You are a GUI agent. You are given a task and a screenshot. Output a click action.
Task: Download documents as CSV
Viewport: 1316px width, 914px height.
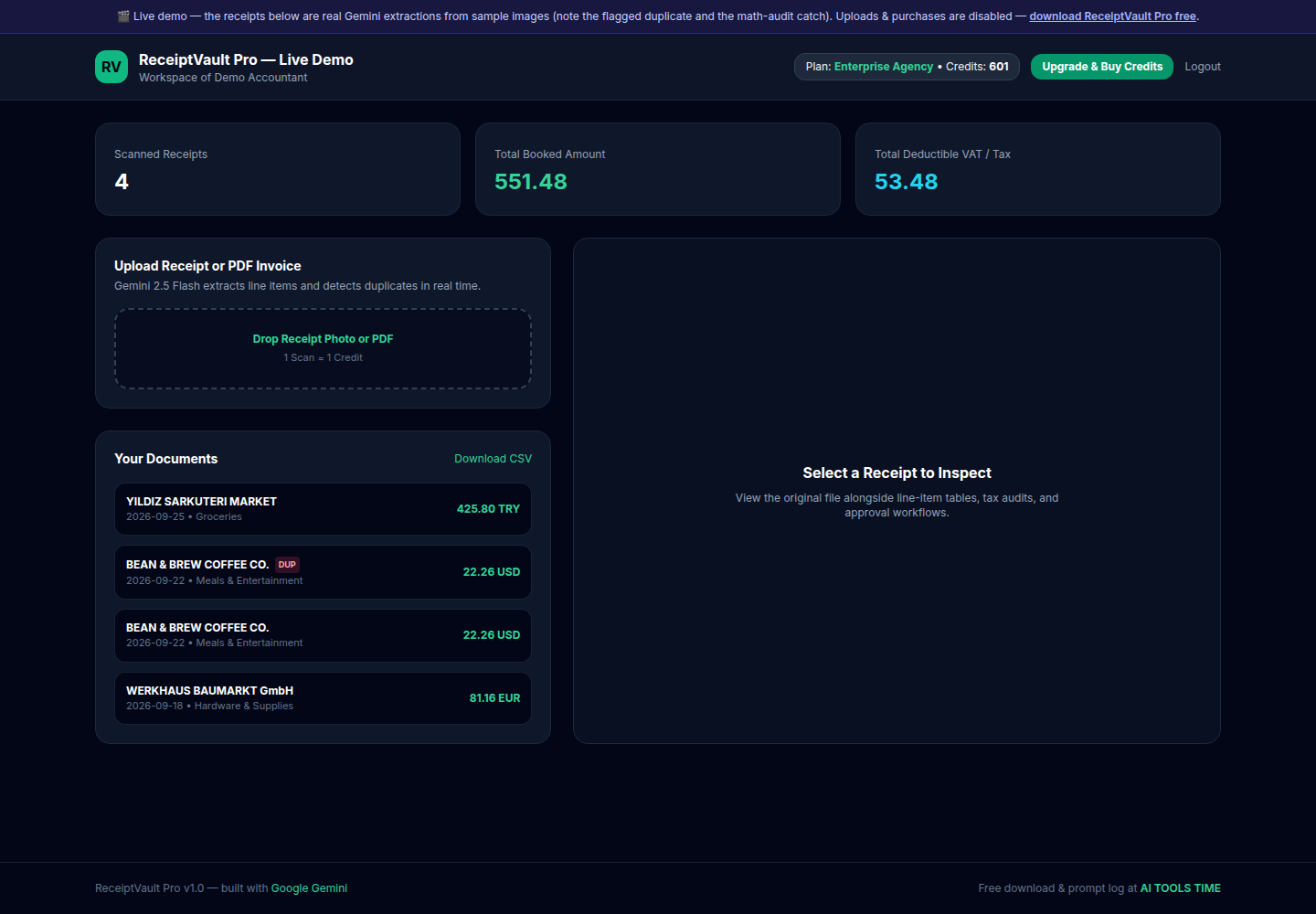click(x=493, y=459)
